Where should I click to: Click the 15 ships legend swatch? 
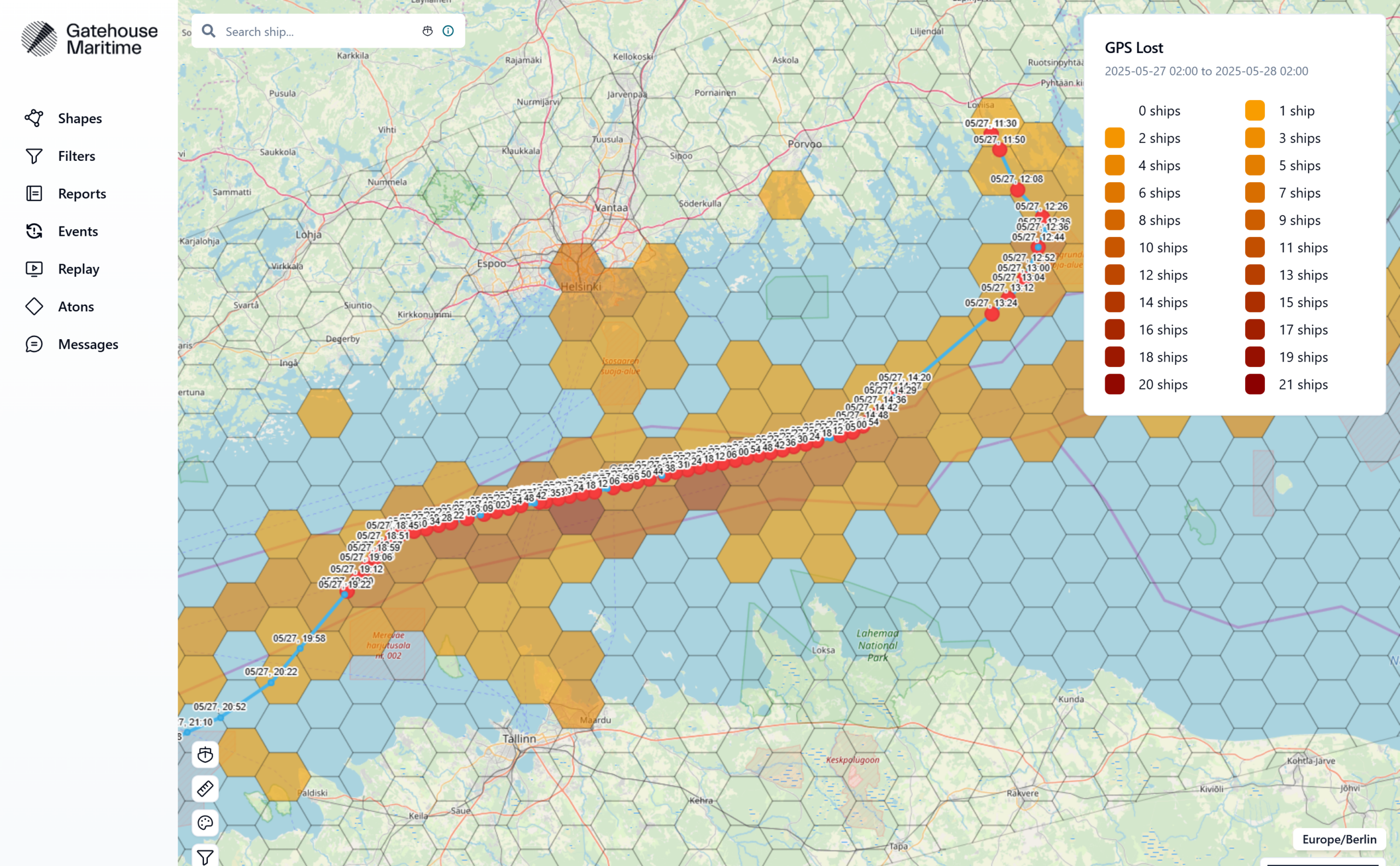(1255, 303)
